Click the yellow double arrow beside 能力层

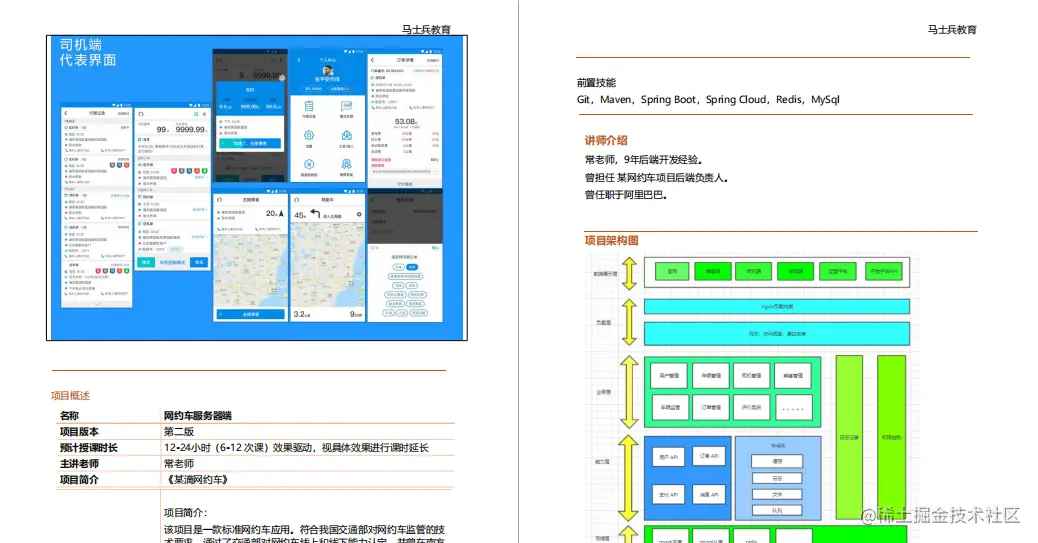point(628,477)
